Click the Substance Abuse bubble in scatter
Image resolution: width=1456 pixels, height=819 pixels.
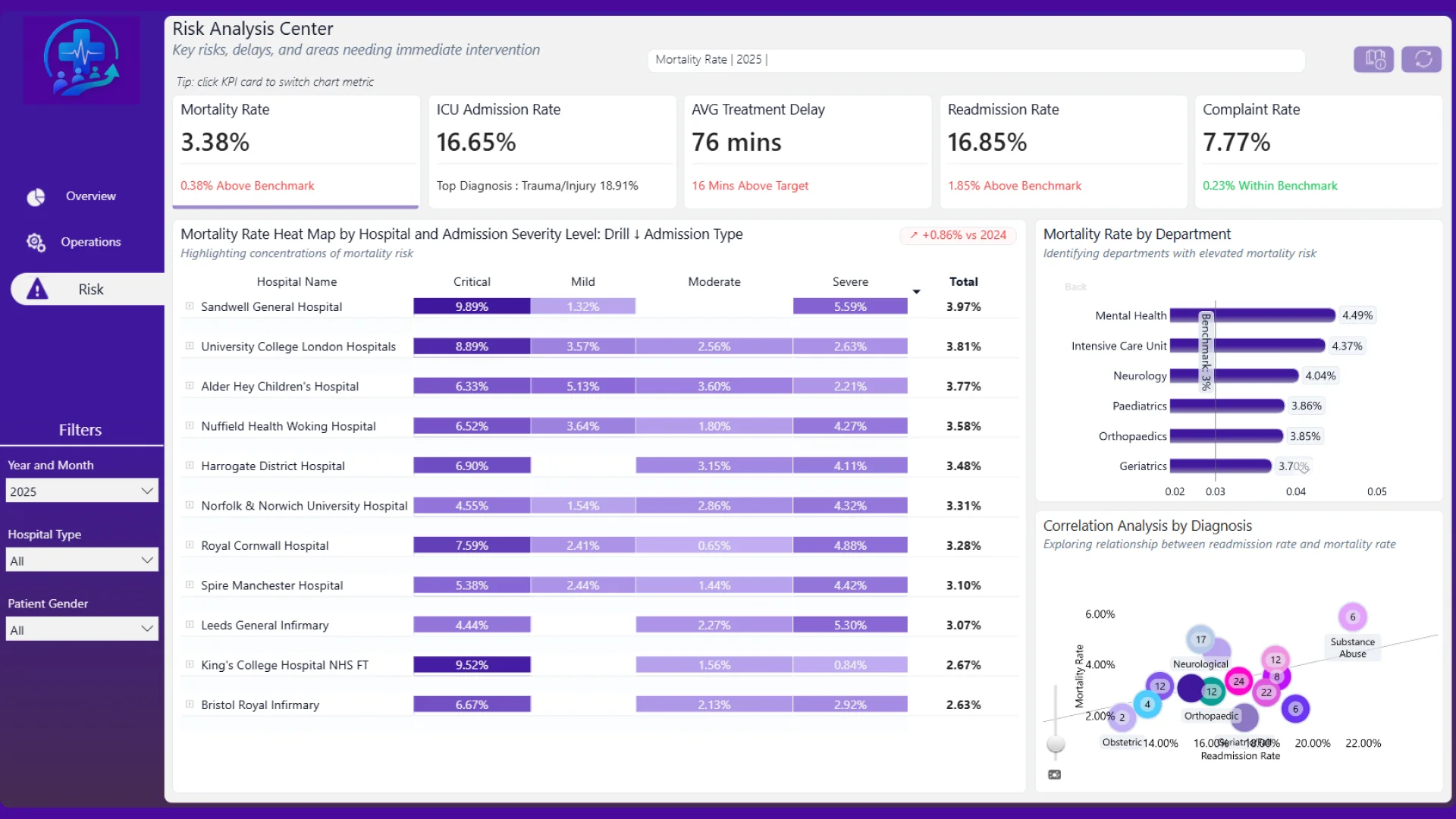[1352, 617]
